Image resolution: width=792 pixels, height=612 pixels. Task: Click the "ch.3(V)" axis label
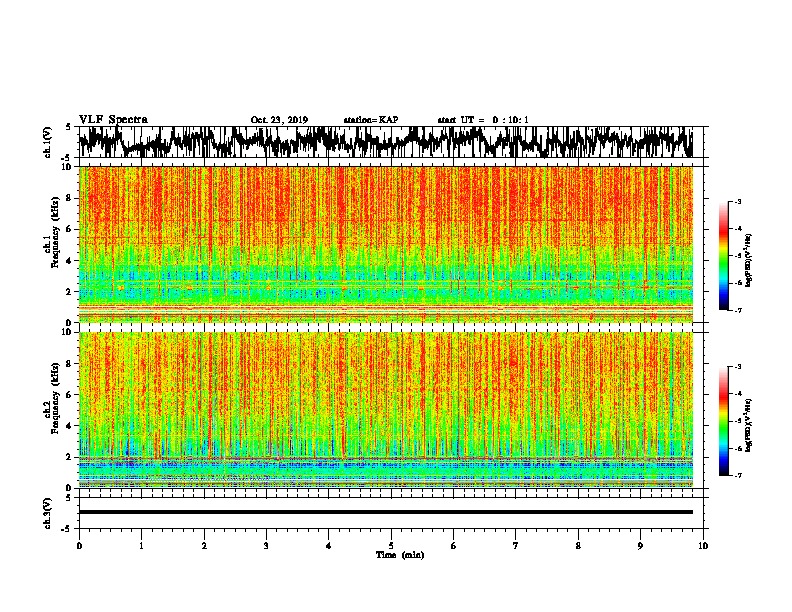tap(48, 513)
